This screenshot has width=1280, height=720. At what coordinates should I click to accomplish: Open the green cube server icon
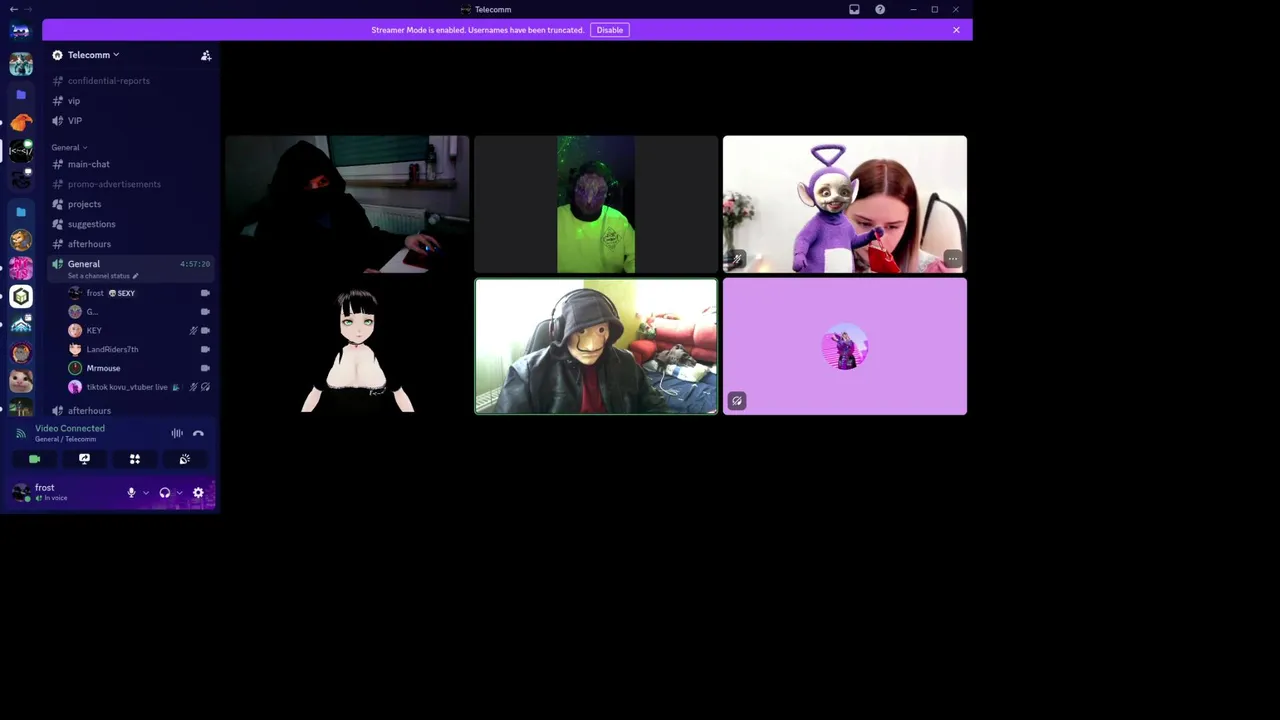21,296
